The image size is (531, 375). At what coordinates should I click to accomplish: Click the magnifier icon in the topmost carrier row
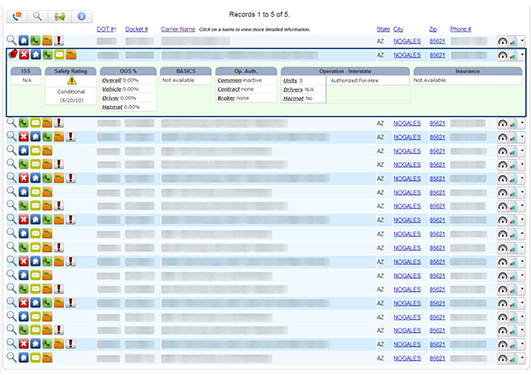[12, 40]
